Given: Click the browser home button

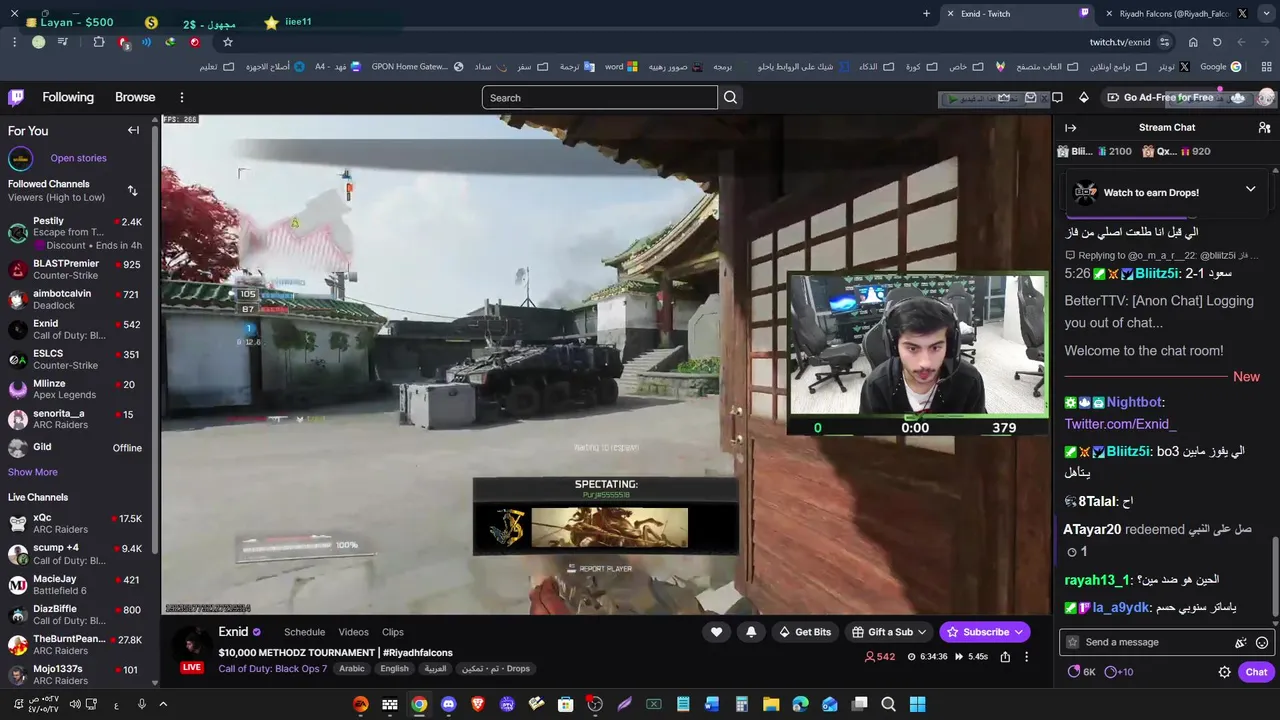Looking at the screenshot, I should coord(1193,42).
